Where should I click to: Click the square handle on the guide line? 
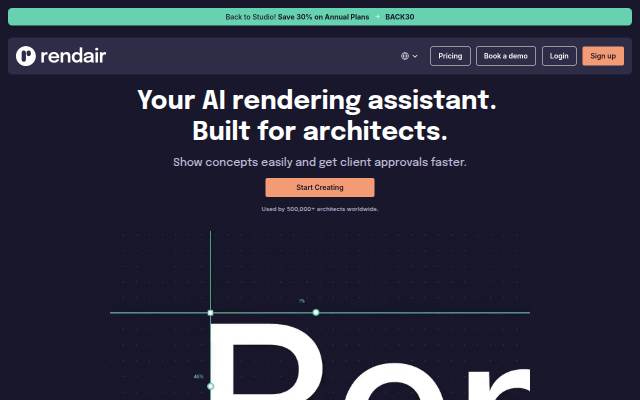point(210,313)
